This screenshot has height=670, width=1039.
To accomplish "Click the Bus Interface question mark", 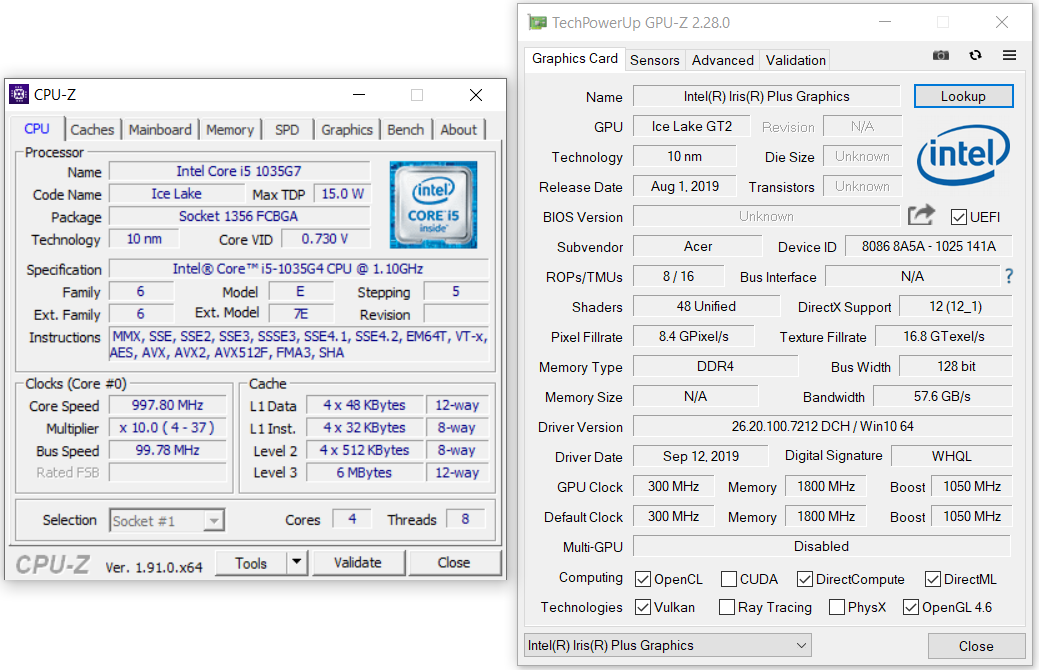I will (1009, 276).
